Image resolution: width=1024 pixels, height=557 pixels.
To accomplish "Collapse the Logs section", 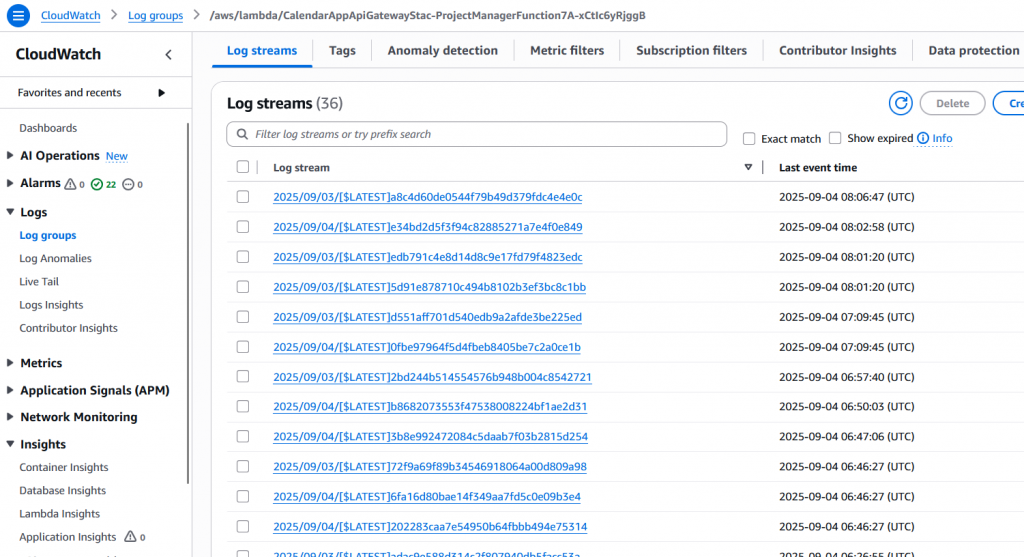I will point(10,212).
